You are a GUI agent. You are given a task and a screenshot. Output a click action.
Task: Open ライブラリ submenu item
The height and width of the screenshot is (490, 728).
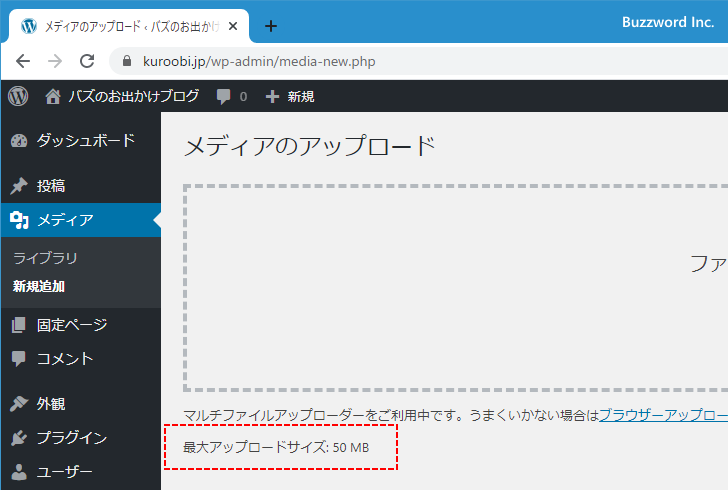click(45, 258)
